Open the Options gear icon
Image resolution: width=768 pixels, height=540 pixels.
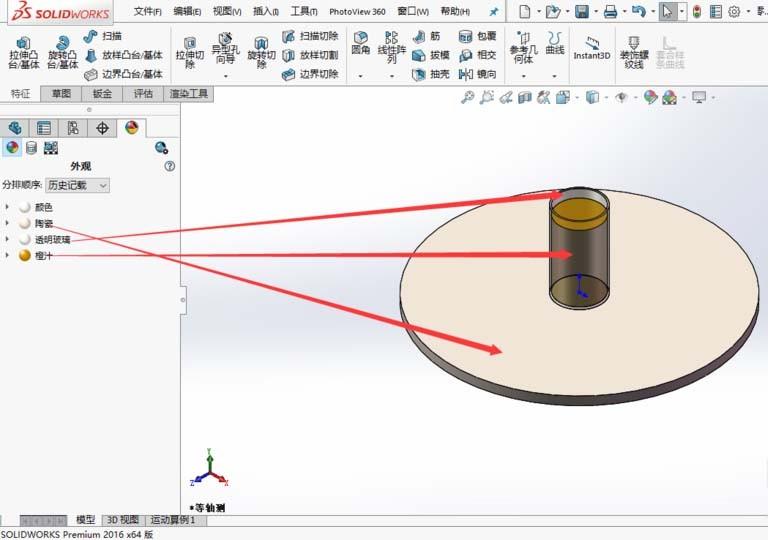pyautogui.click(x=734, y=11)
